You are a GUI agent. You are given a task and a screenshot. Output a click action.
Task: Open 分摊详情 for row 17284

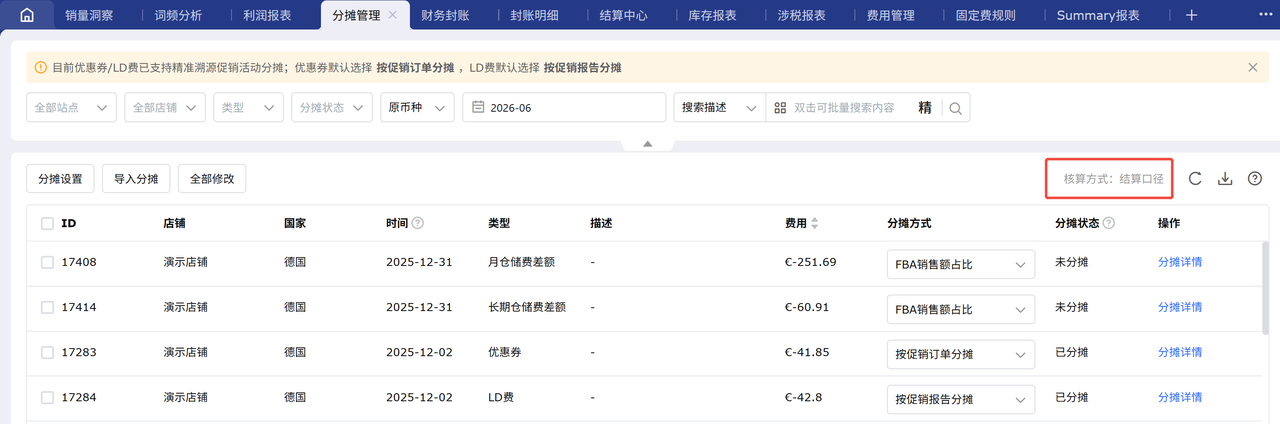1180,397
